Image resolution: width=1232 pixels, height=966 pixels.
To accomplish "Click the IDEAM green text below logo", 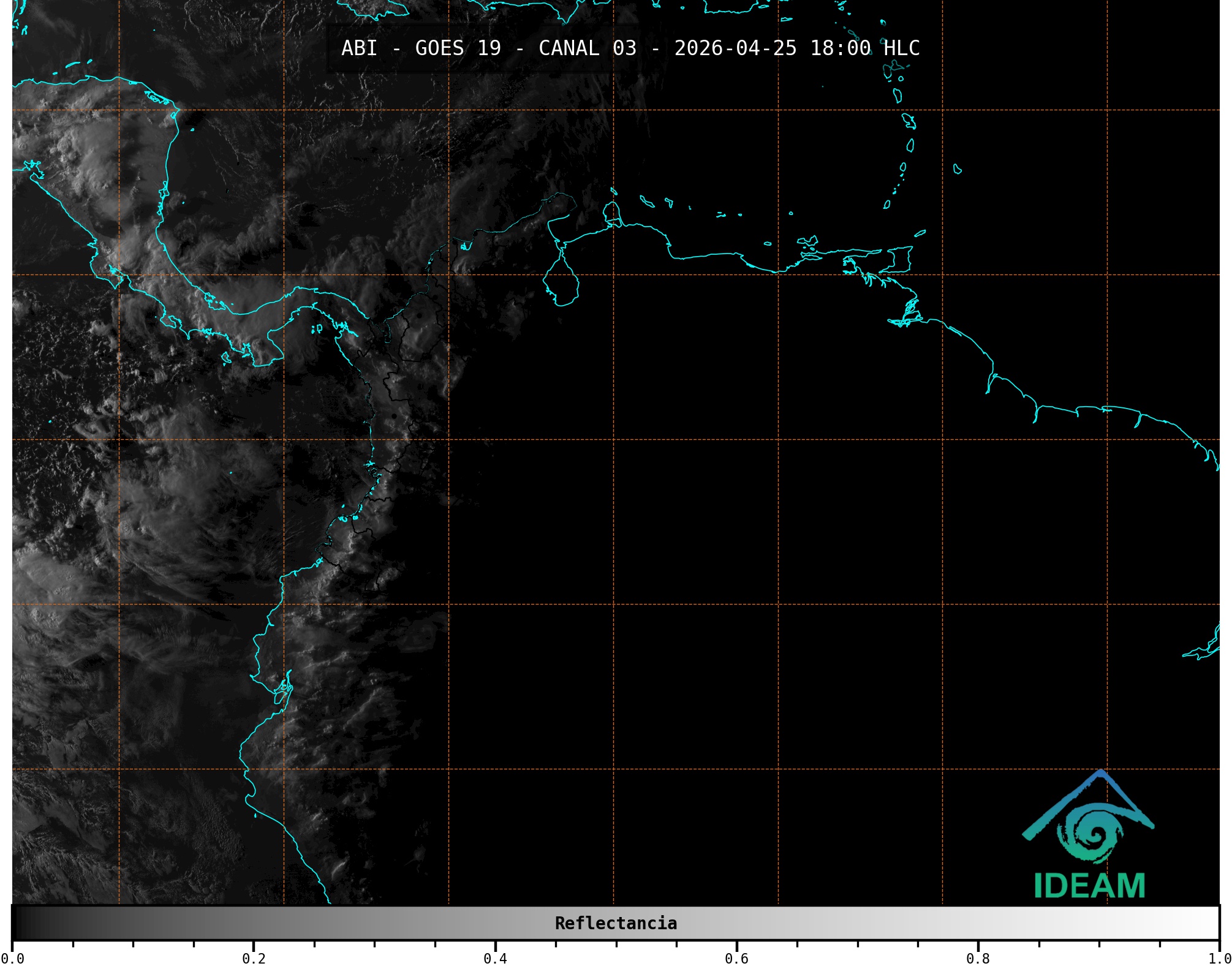I will (x=1089, y=886).
